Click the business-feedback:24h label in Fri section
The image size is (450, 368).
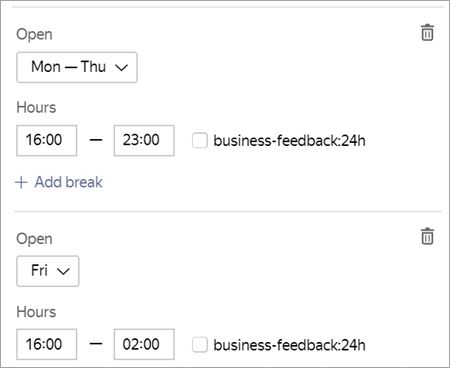coord(289,345)
